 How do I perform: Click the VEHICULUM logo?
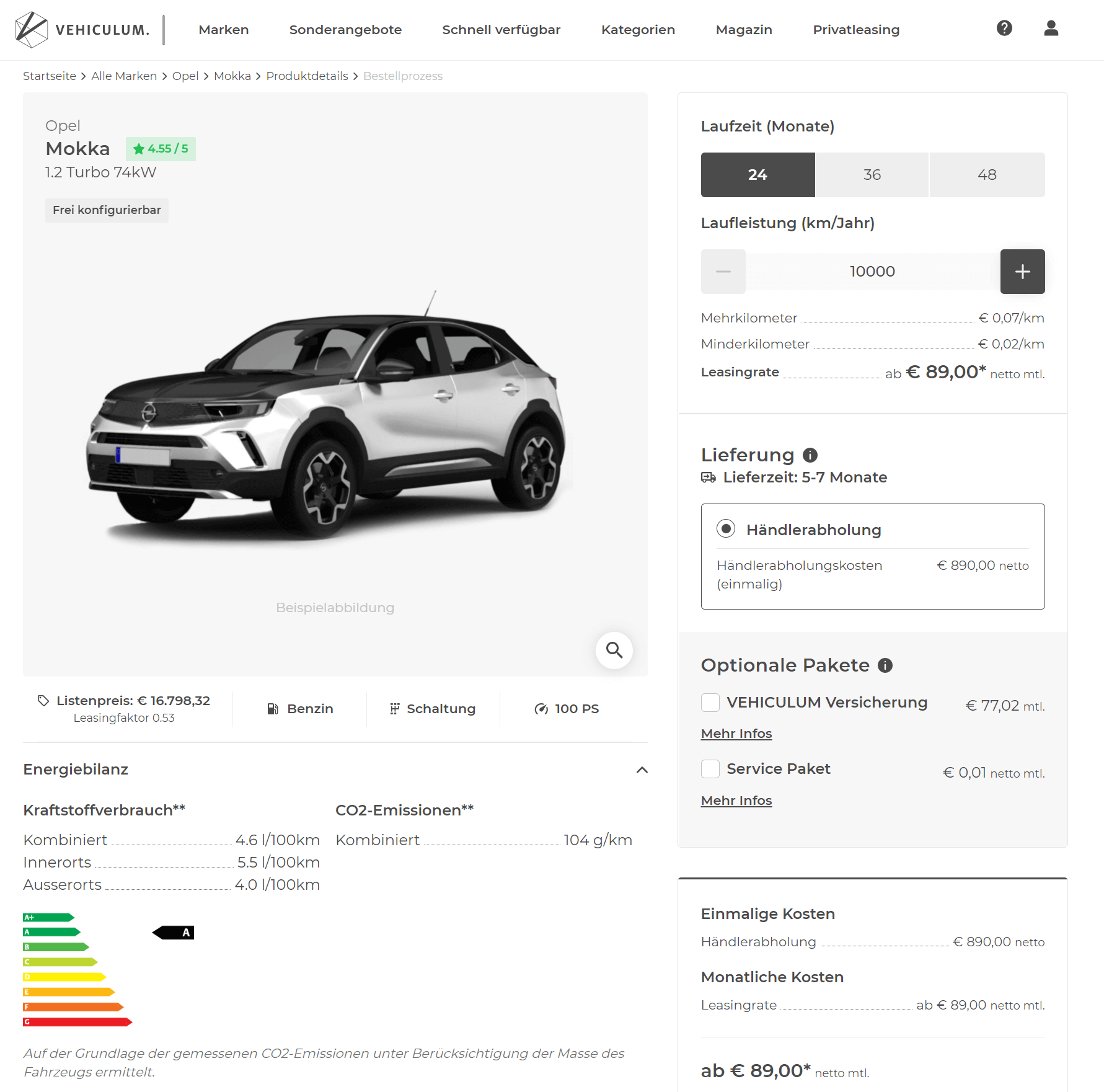tap(82, 30)
